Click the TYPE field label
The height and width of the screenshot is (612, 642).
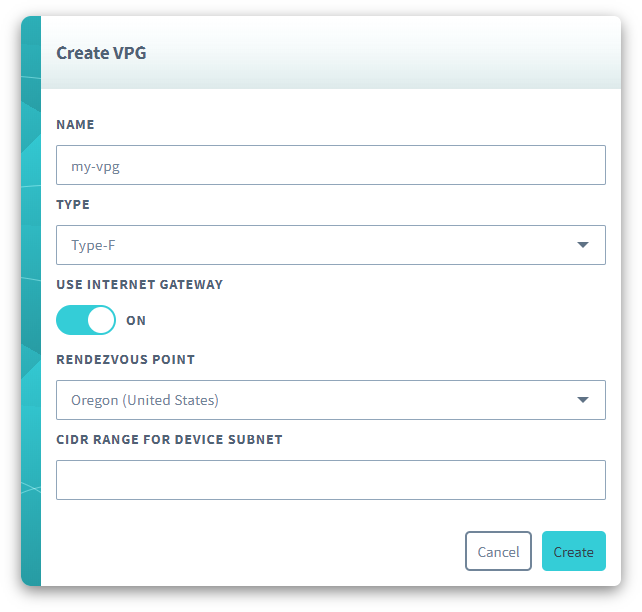(73, 205)
